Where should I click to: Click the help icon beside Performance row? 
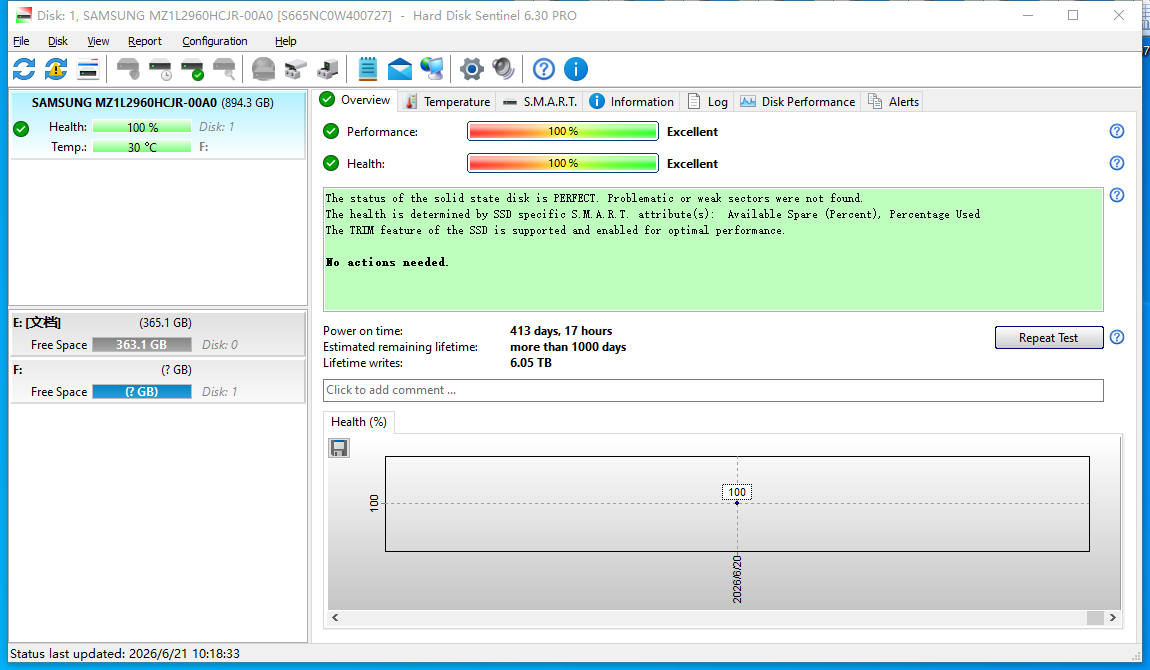pyautogui.click(x=1116, y=131)
